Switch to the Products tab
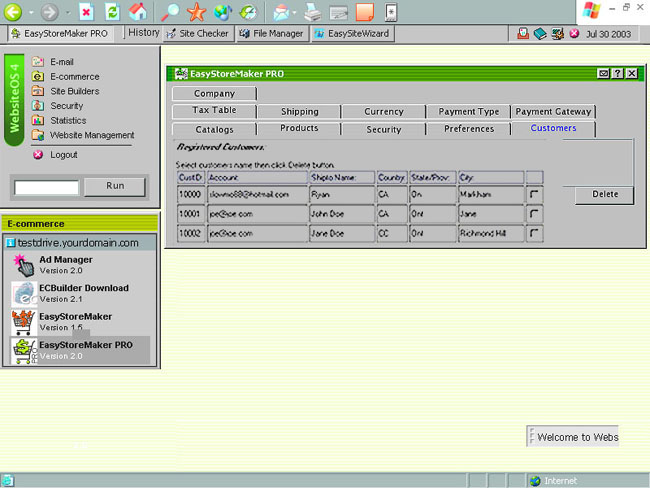650x488 pixels. point(299,129)
